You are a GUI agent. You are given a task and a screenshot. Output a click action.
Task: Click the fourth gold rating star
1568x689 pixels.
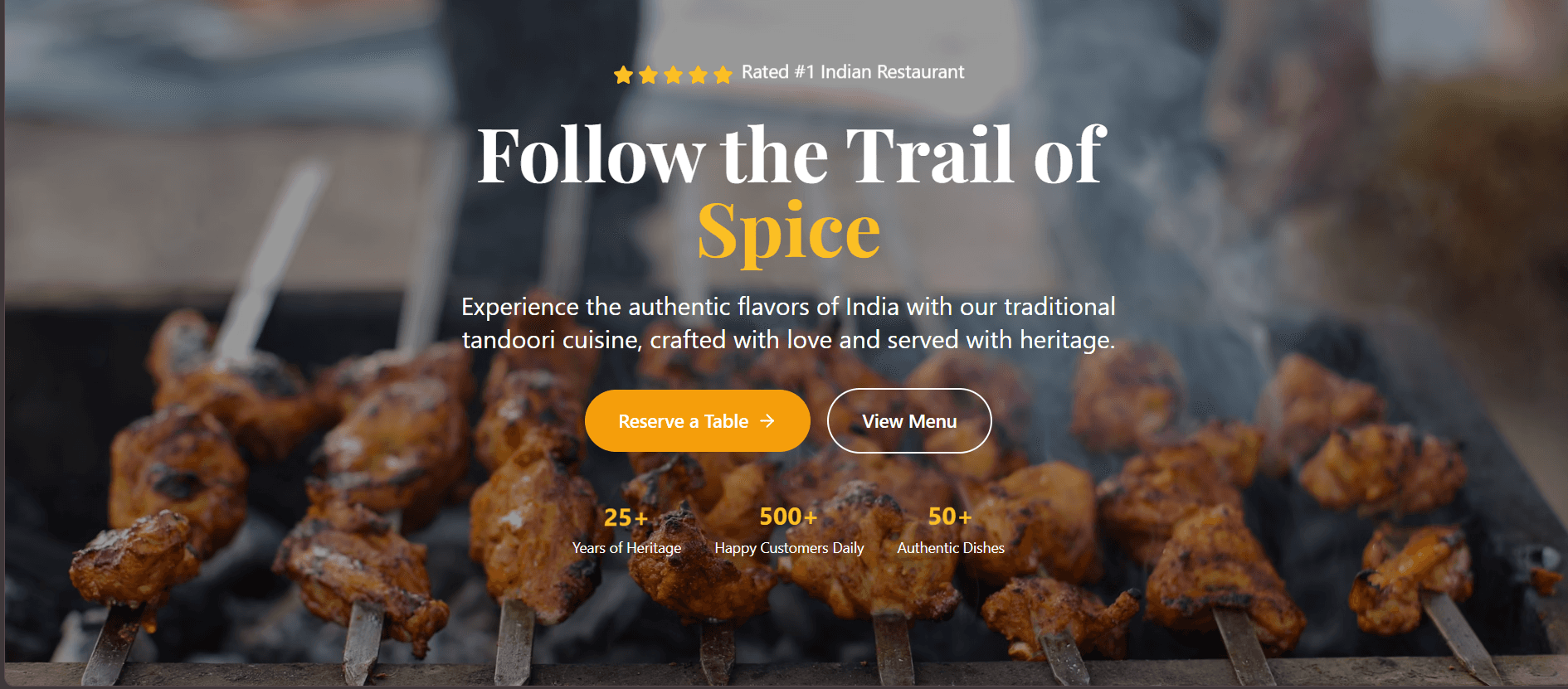pyautogui.click(x=698, y=75)
